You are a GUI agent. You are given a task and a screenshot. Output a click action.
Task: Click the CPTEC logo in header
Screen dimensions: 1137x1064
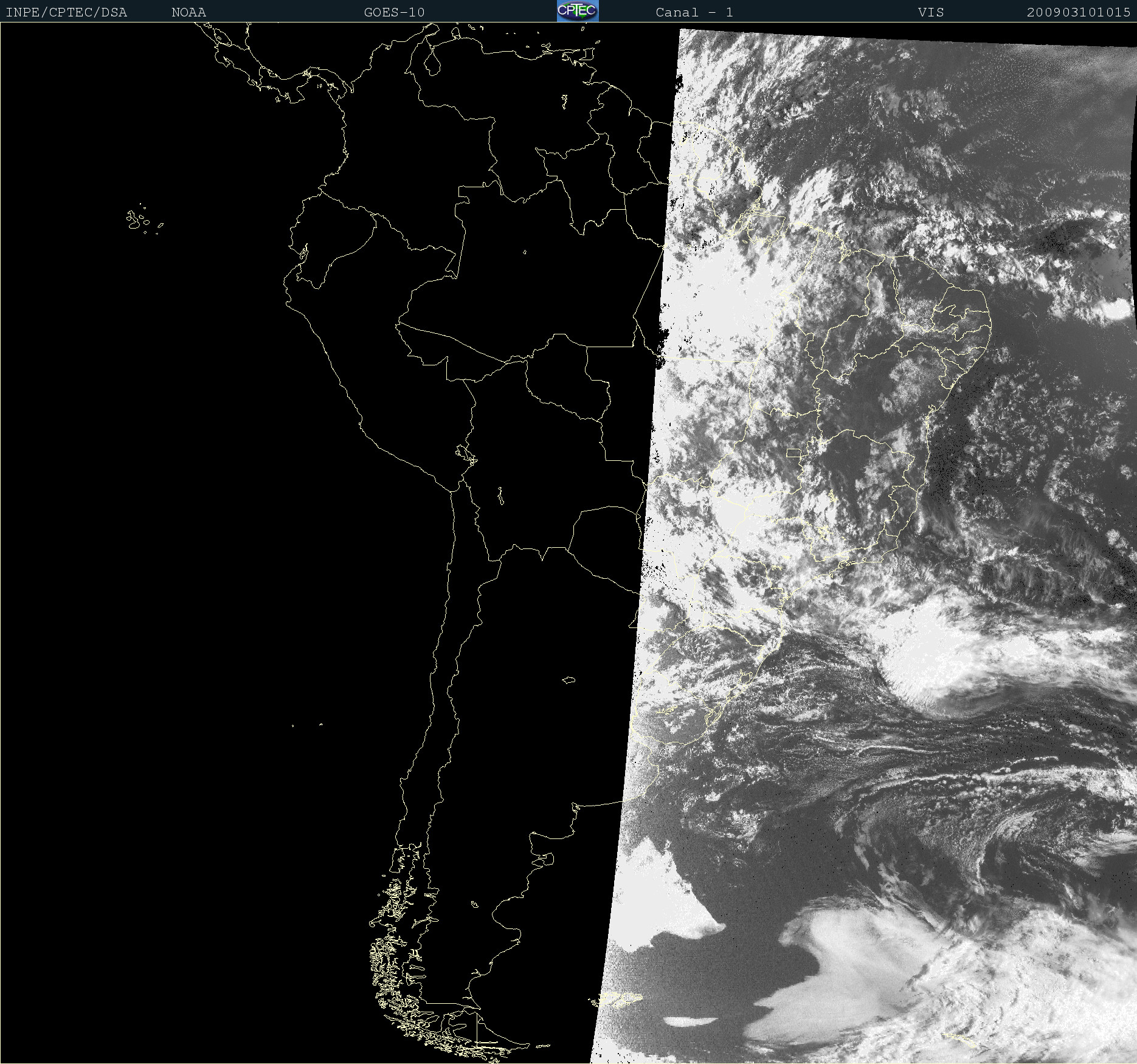click(578, 11)
